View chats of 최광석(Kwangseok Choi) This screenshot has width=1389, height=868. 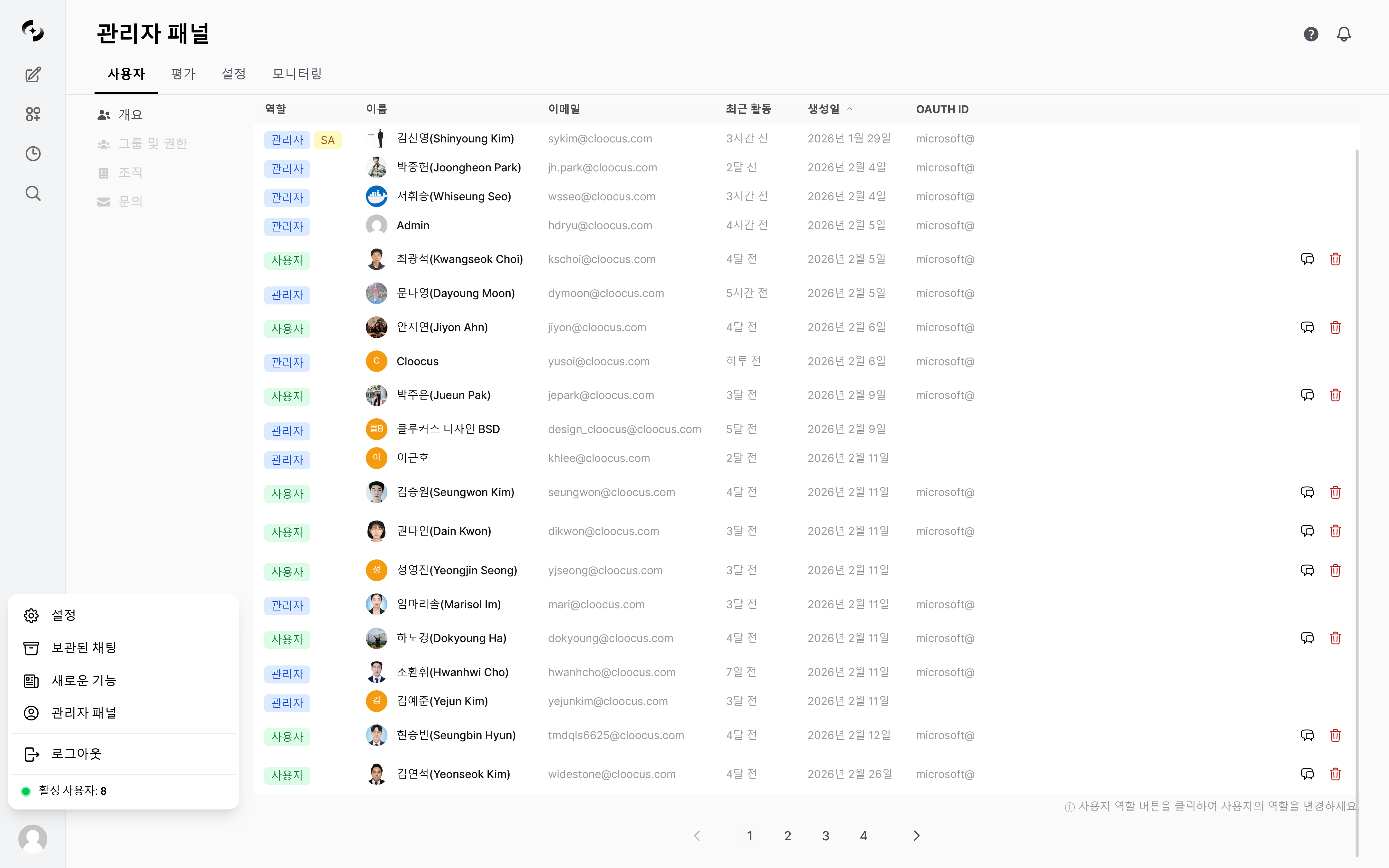(x=1308, y=259)
